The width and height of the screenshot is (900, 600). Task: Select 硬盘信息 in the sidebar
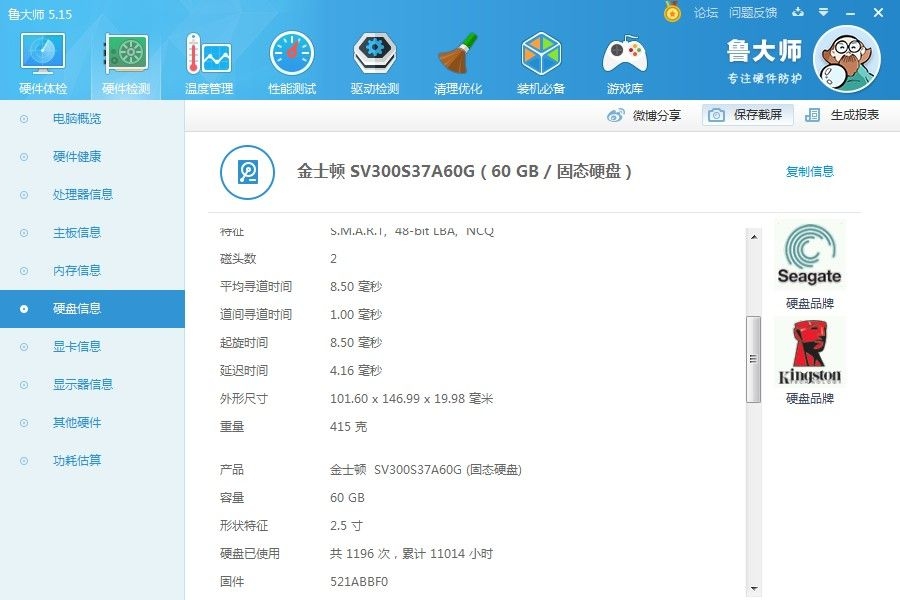92,309
